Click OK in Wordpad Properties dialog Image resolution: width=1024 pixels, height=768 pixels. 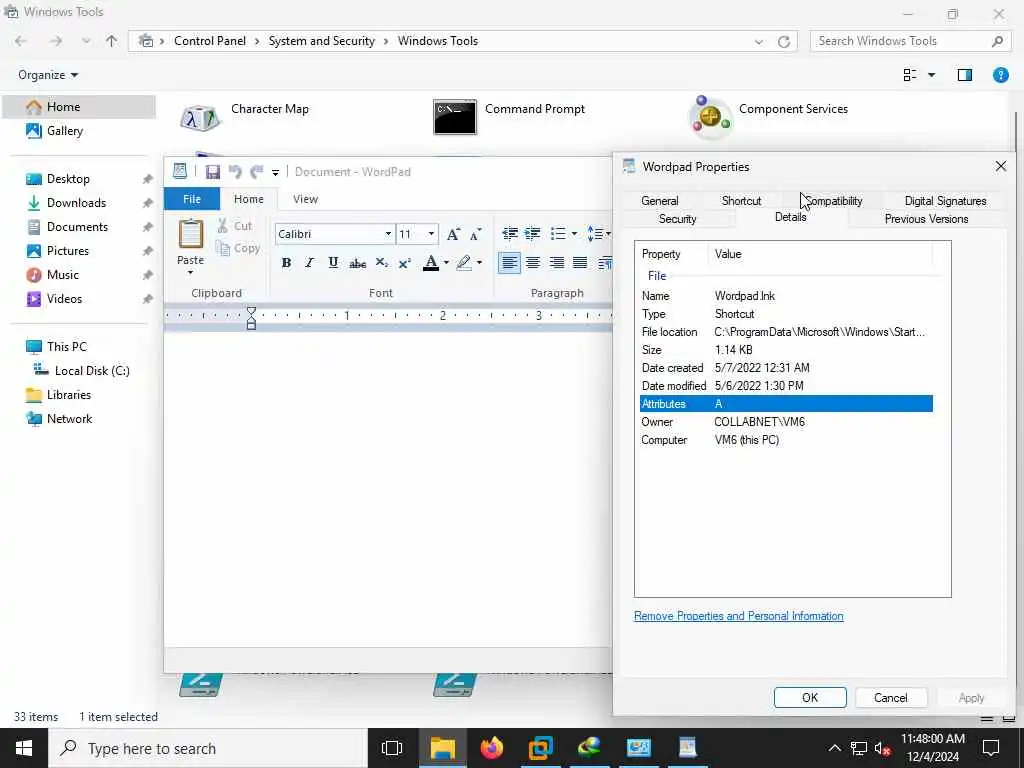pos(810,697)
